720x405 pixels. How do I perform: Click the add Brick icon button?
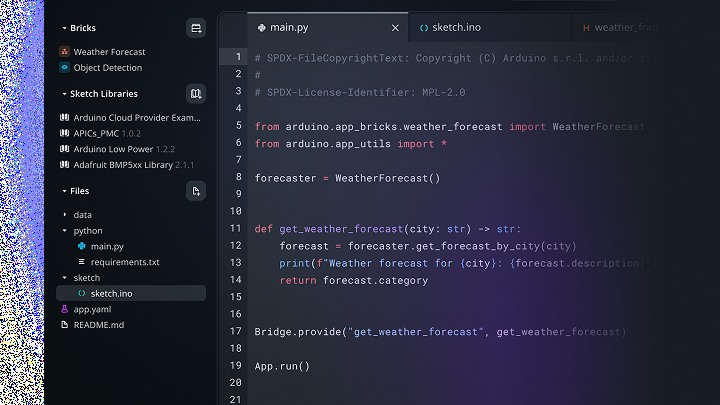pyautogui.click(x=196, y=28)
